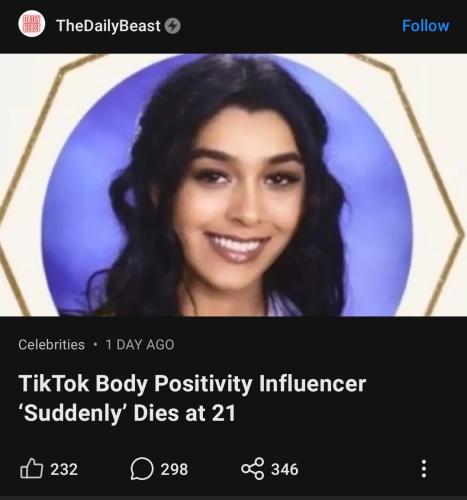Click the "1 DAY AGO" timestamp
The width and height of the screenshot is (467, 500).
coord(140,345)
